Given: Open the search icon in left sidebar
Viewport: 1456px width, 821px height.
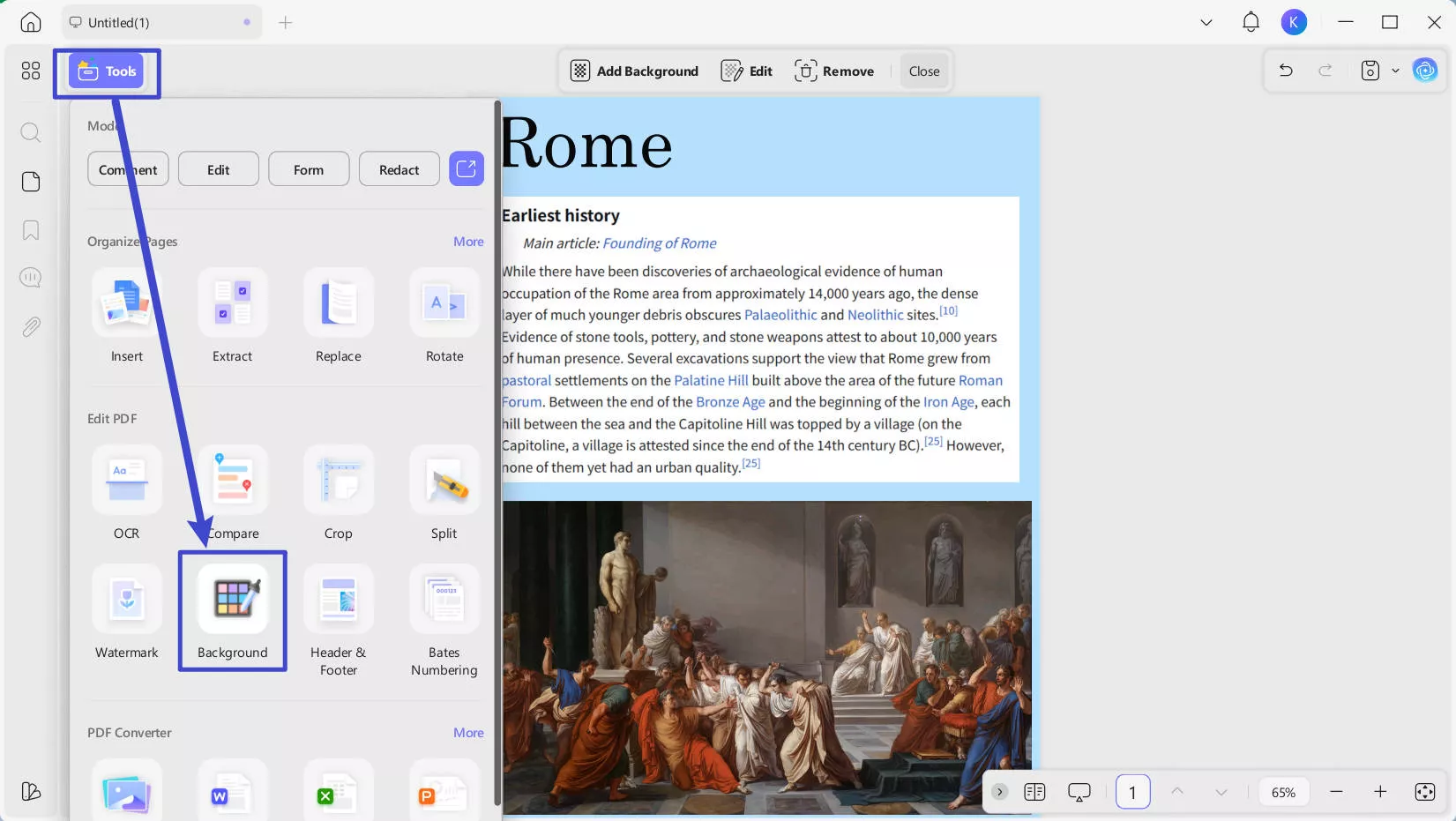Looking at the screenshot, I should [31, 133].
